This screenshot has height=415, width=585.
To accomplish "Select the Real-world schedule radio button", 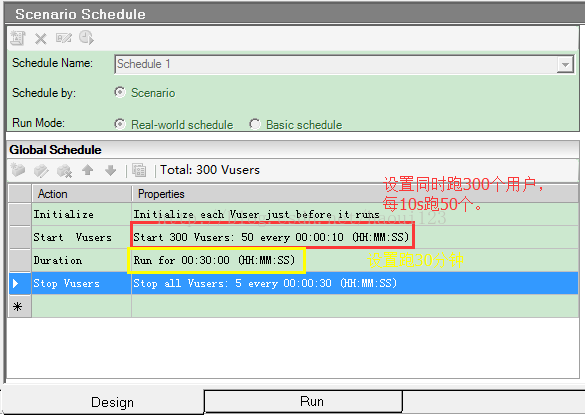I will (x=120, y=124).
